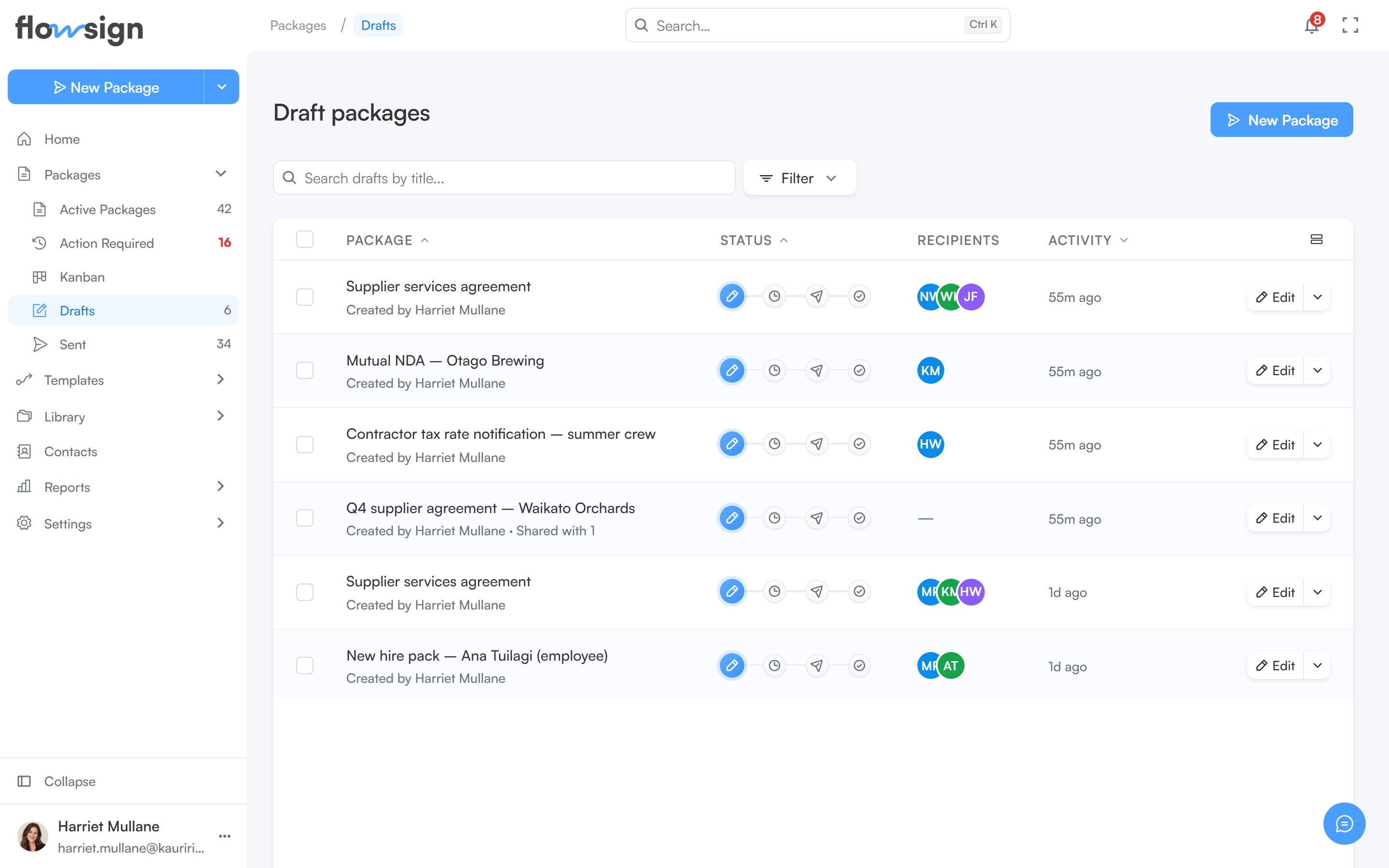Toggle fullscreen mode icon

1350,25
